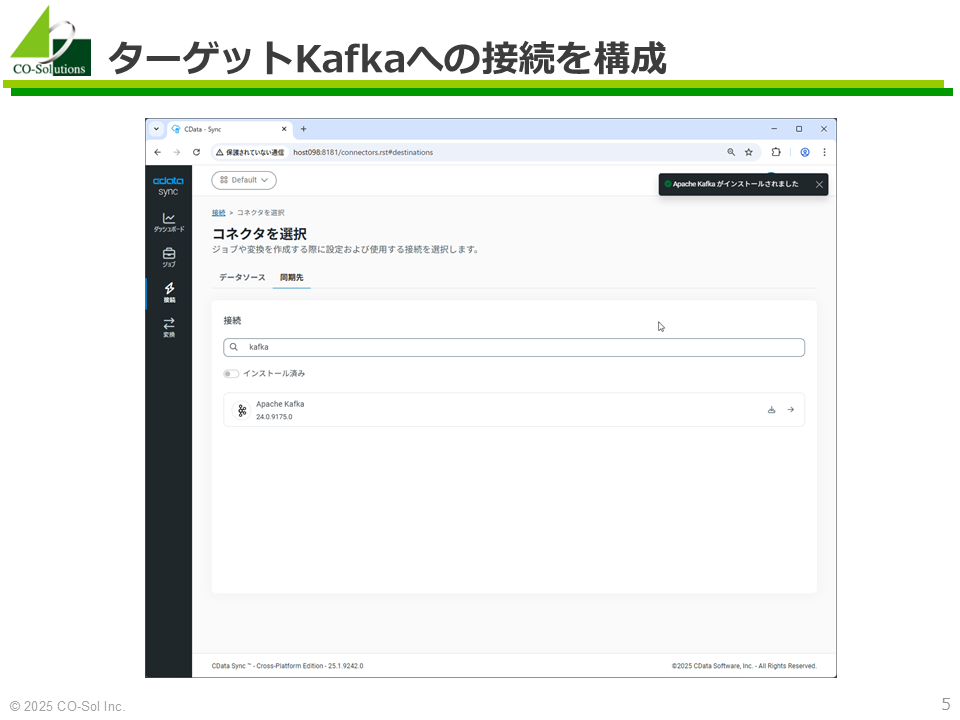Go back with the browser back arrow
This screenshot has height=720, width=960.
tap(158, 152)
